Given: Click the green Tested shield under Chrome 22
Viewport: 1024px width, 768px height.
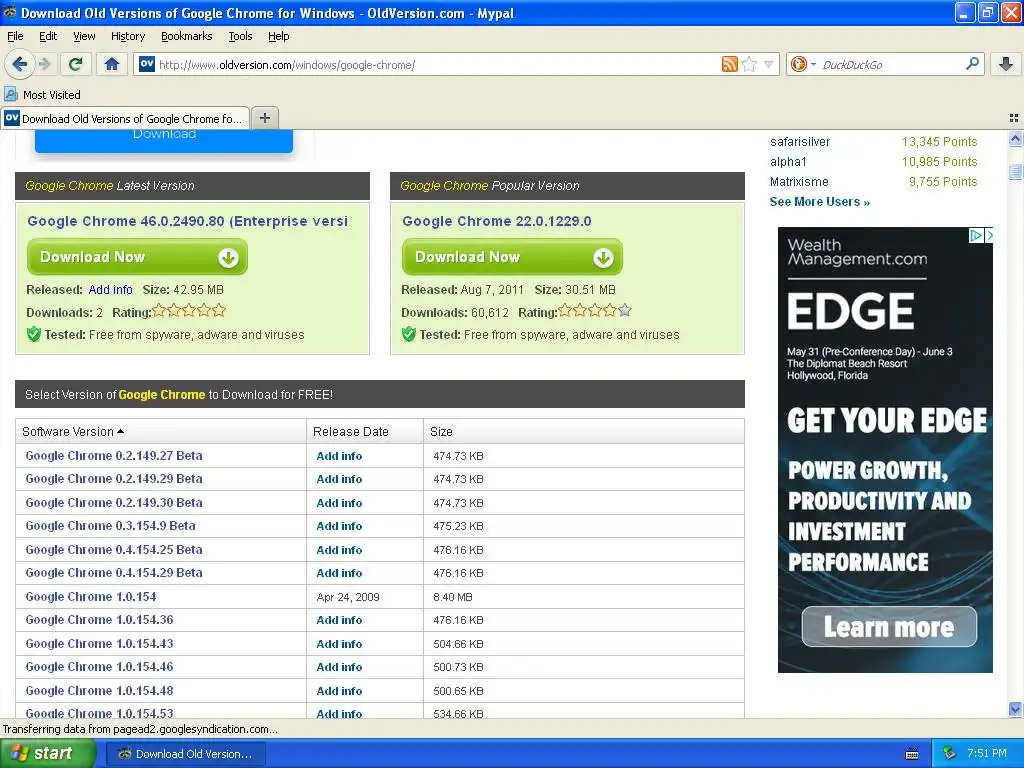Looking at the screenshot, I should click(408, 334).
